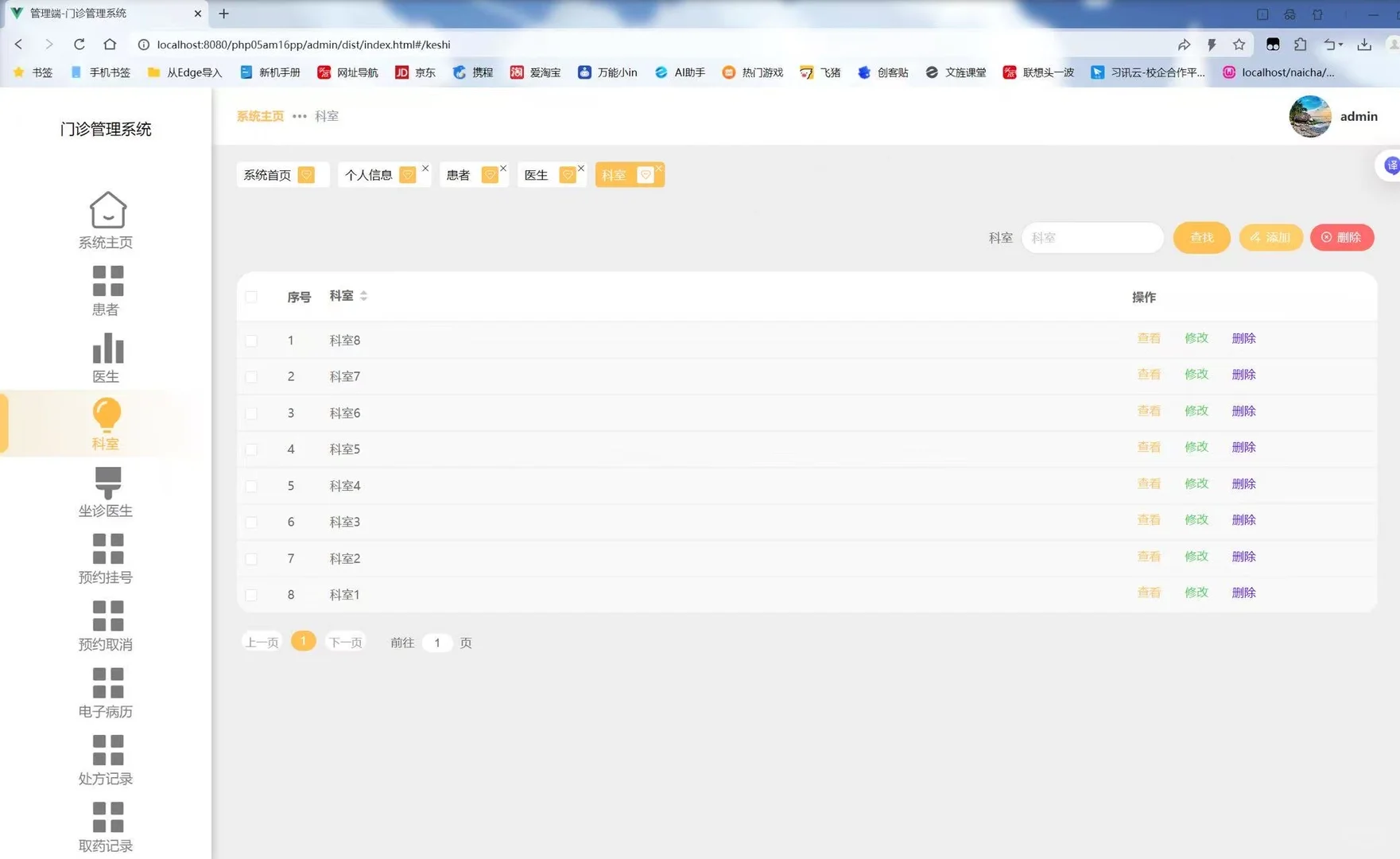Image resolution: width=1400 pixels, height=859 pixels.
Task: Open the 系统主页 sidebar icon
Action: point(107,210)
